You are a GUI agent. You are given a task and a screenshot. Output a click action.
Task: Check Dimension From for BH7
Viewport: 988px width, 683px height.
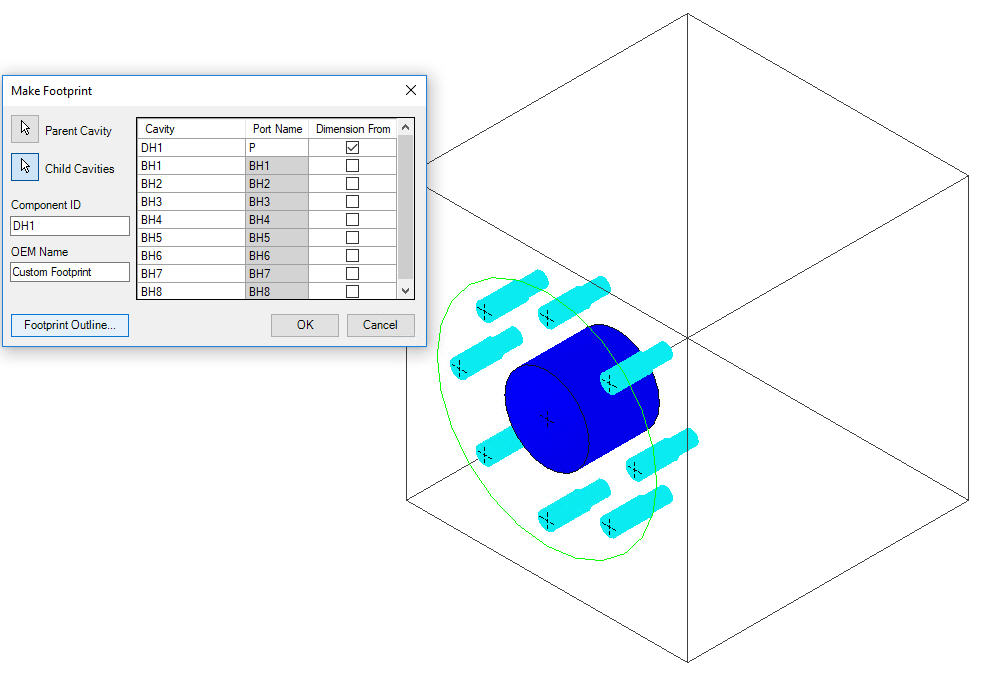pyautogui.click(x=352, y=273)
